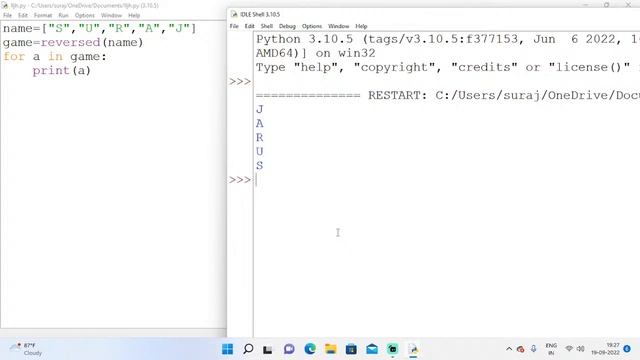The height and width of the screenshot is (360, 640).
Task: Click the output letter S in shell
Action: [260, 165]
